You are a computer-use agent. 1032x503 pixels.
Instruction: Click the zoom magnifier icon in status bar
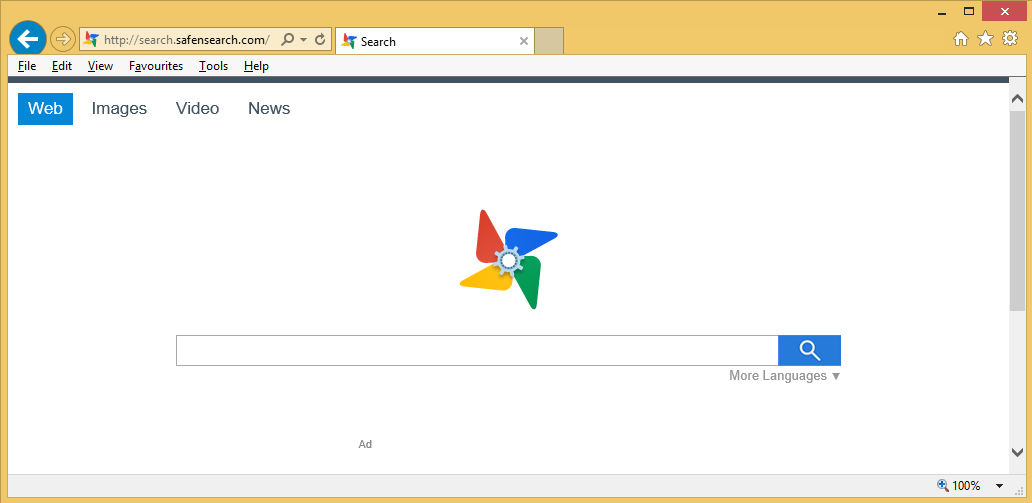(x=943, y=485)
